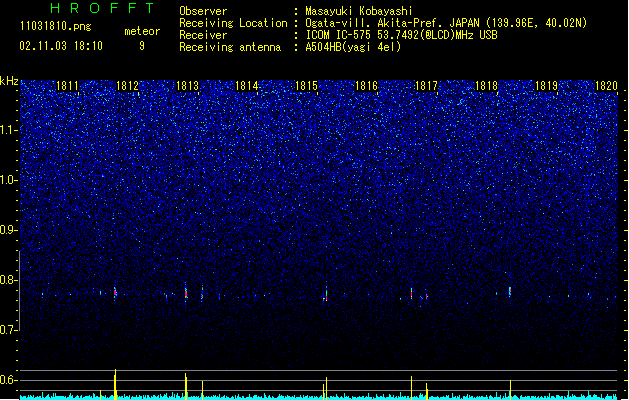Click the Observer label
Viewport: 629px width, 400px height.
point(203,11)
